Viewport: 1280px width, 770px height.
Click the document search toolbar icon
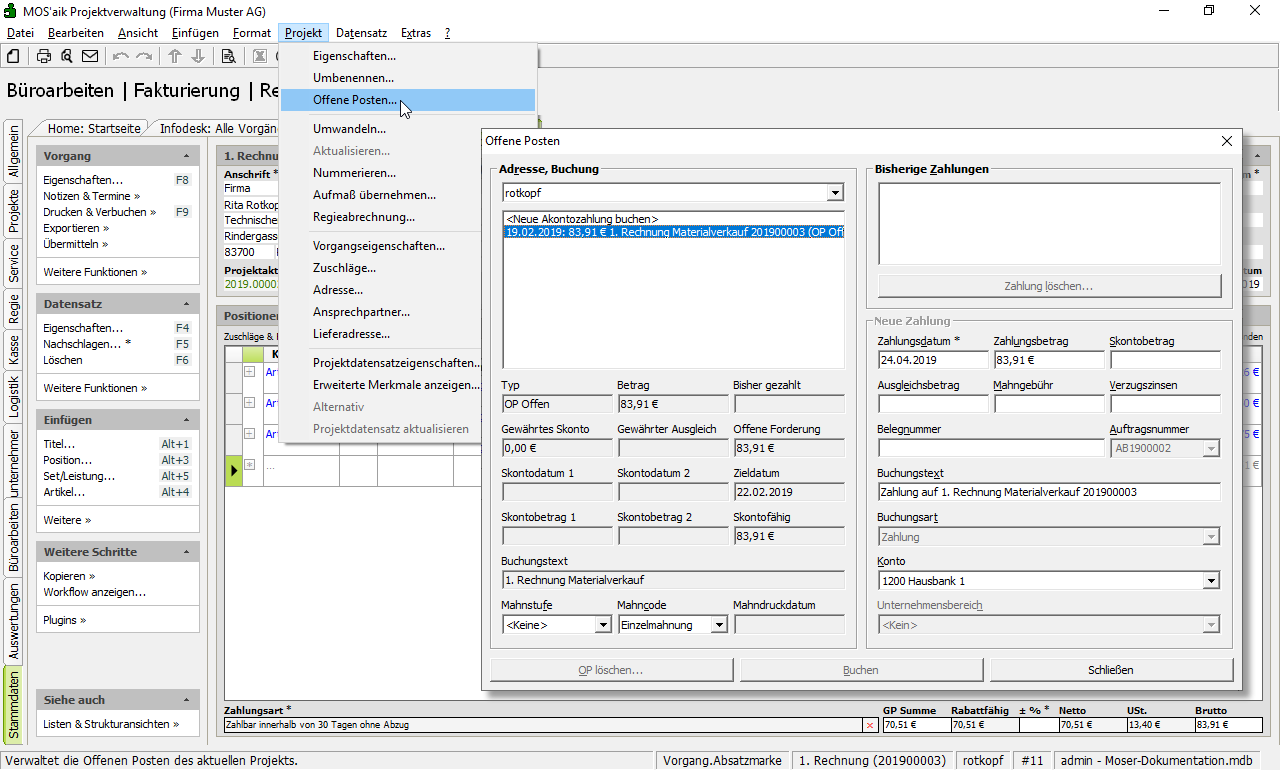tap(228, 56)
